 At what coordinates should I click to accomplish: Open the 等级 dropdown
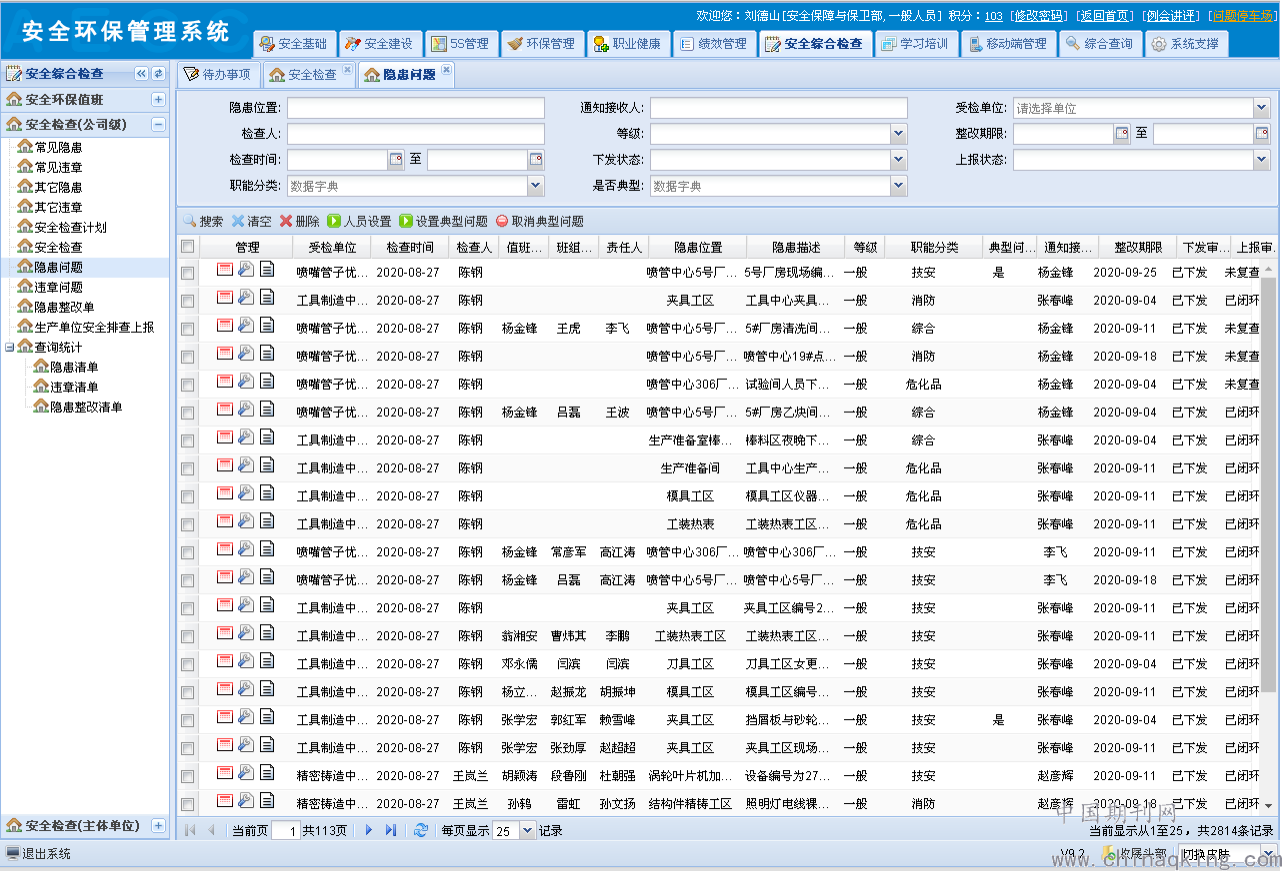tap(899, 134)
